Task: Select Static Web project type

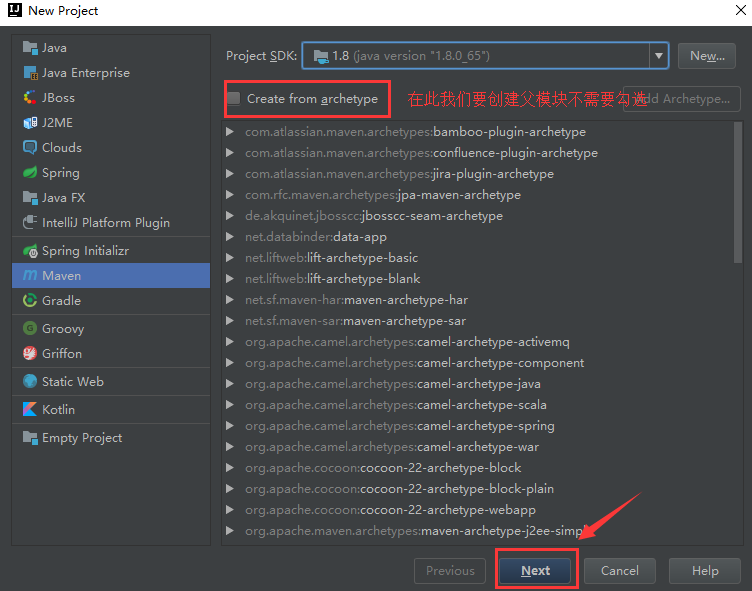Action: [111, 382]
